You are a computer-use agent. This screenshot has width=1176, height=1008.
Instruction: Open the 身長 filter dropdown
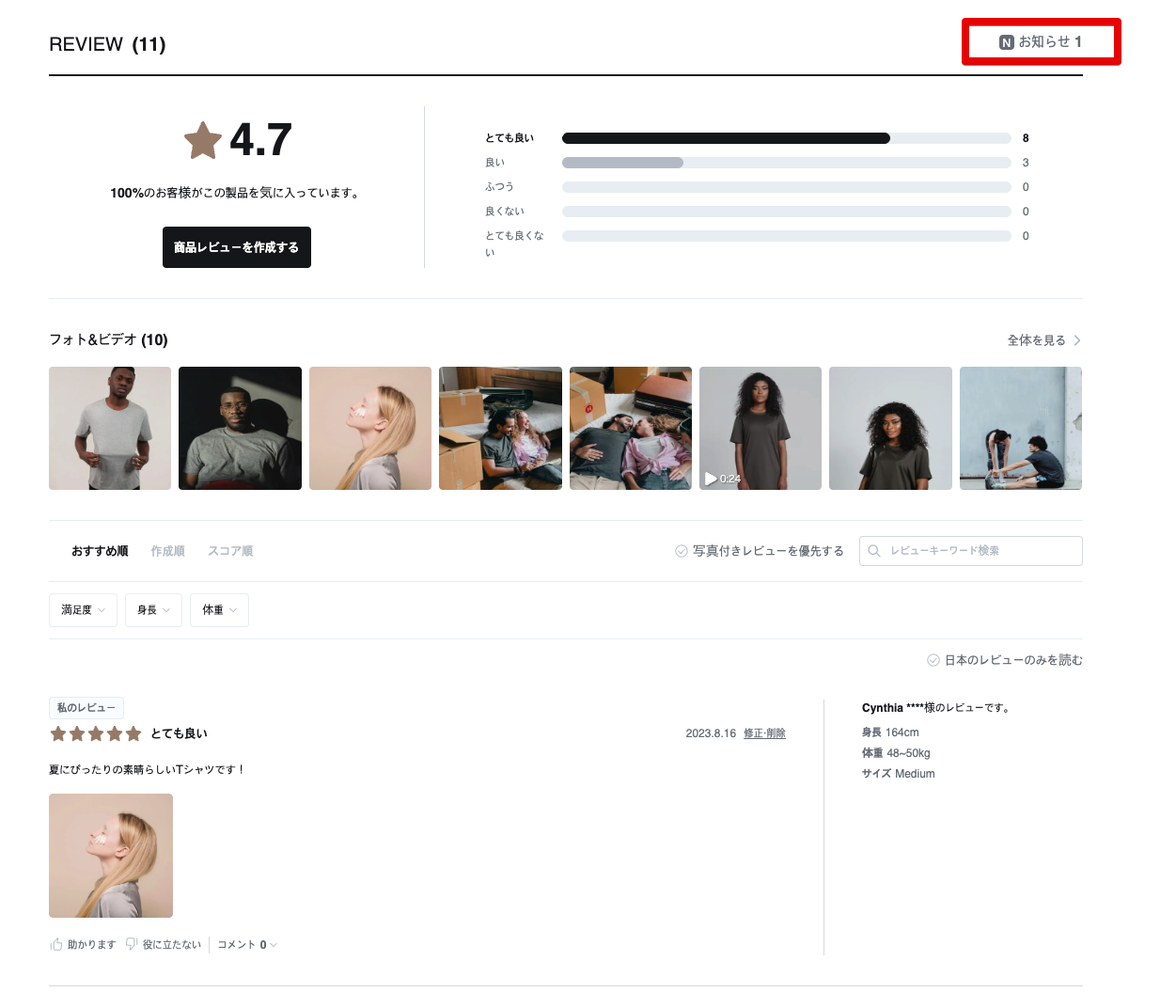pos(153,610)
